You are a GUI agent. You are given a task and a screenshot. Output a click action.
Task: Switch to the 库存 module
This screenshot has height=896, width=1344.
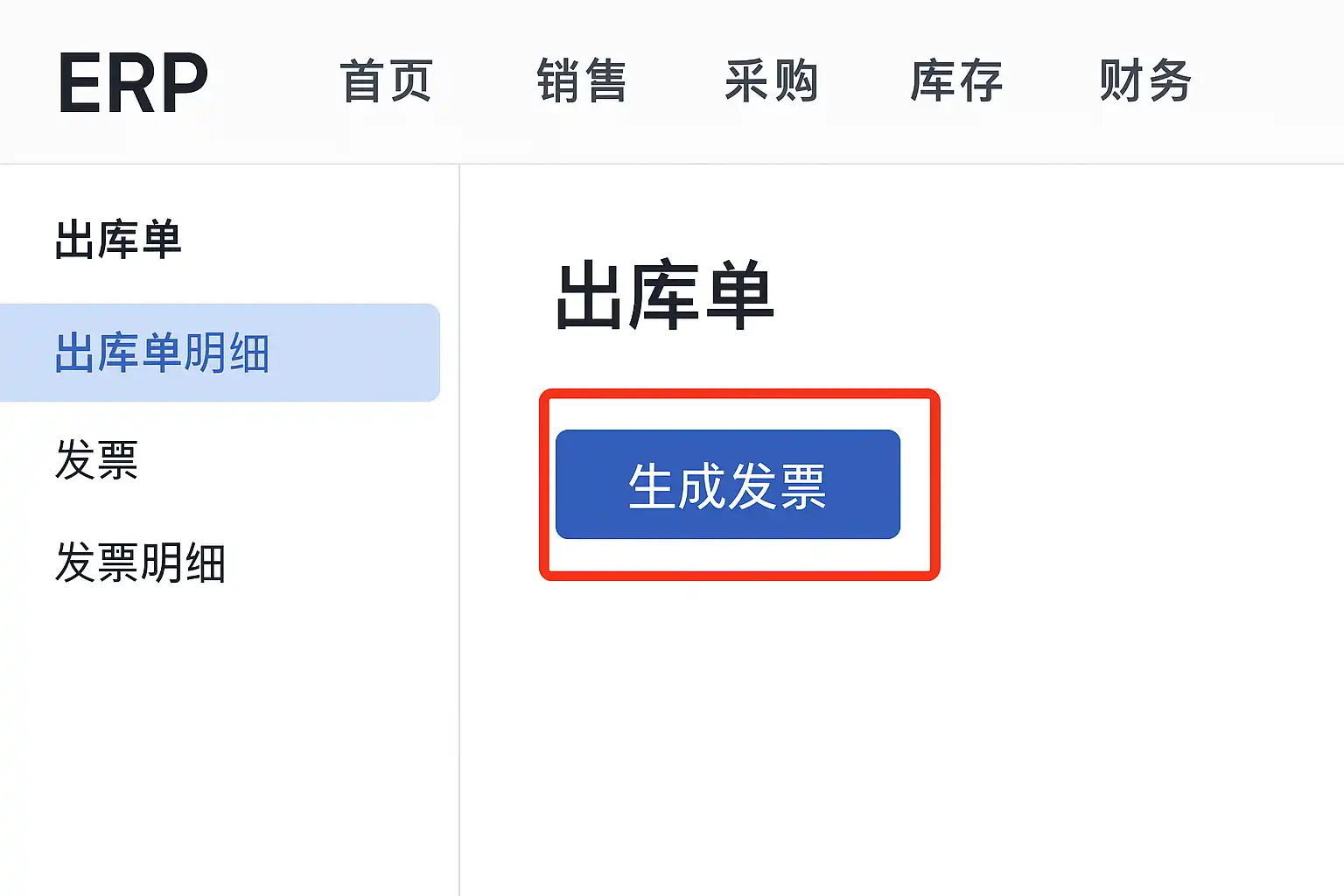point(956,81)
